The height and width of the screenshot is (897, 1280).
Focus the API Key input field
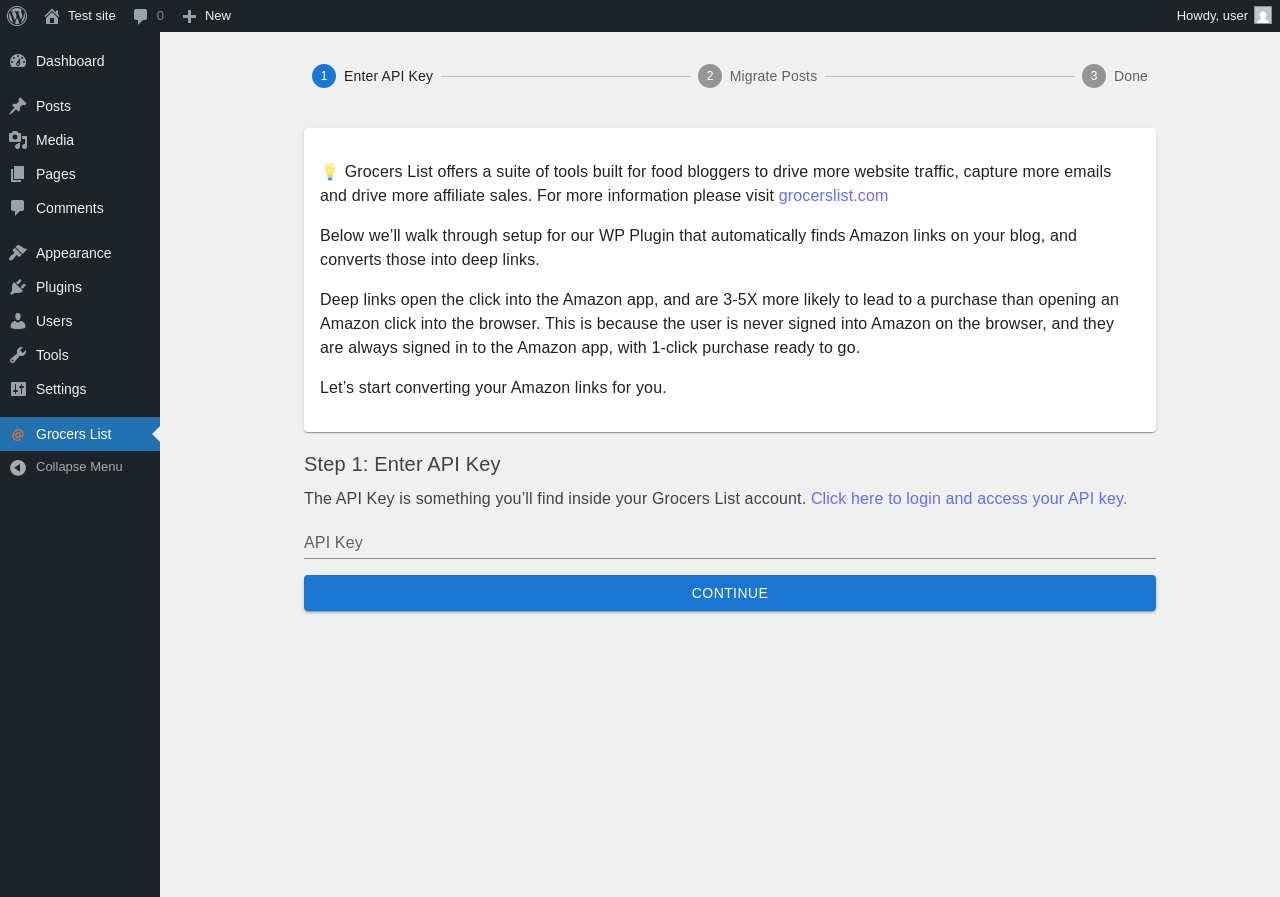[x=730, y=543]
